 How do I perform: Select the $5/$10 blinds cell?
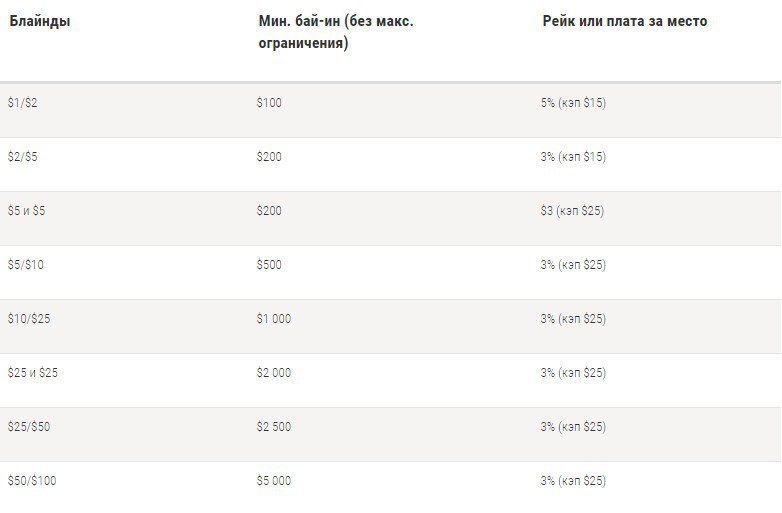26,265
